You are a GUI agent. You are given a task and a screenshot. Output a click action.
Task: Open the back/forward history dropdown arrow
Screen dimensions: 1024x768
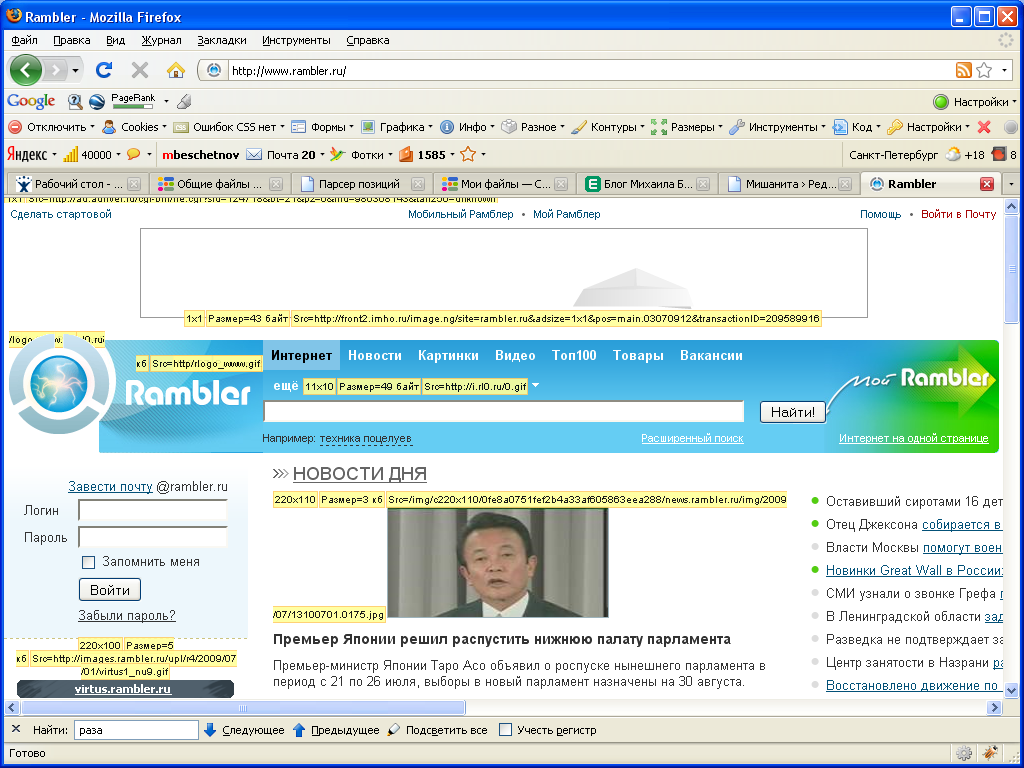(76, 70)
